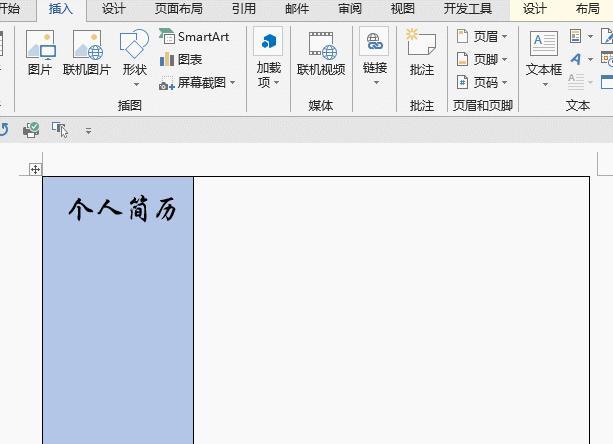
Task: Open the 引用 references tab
Action: coord(244,9)
